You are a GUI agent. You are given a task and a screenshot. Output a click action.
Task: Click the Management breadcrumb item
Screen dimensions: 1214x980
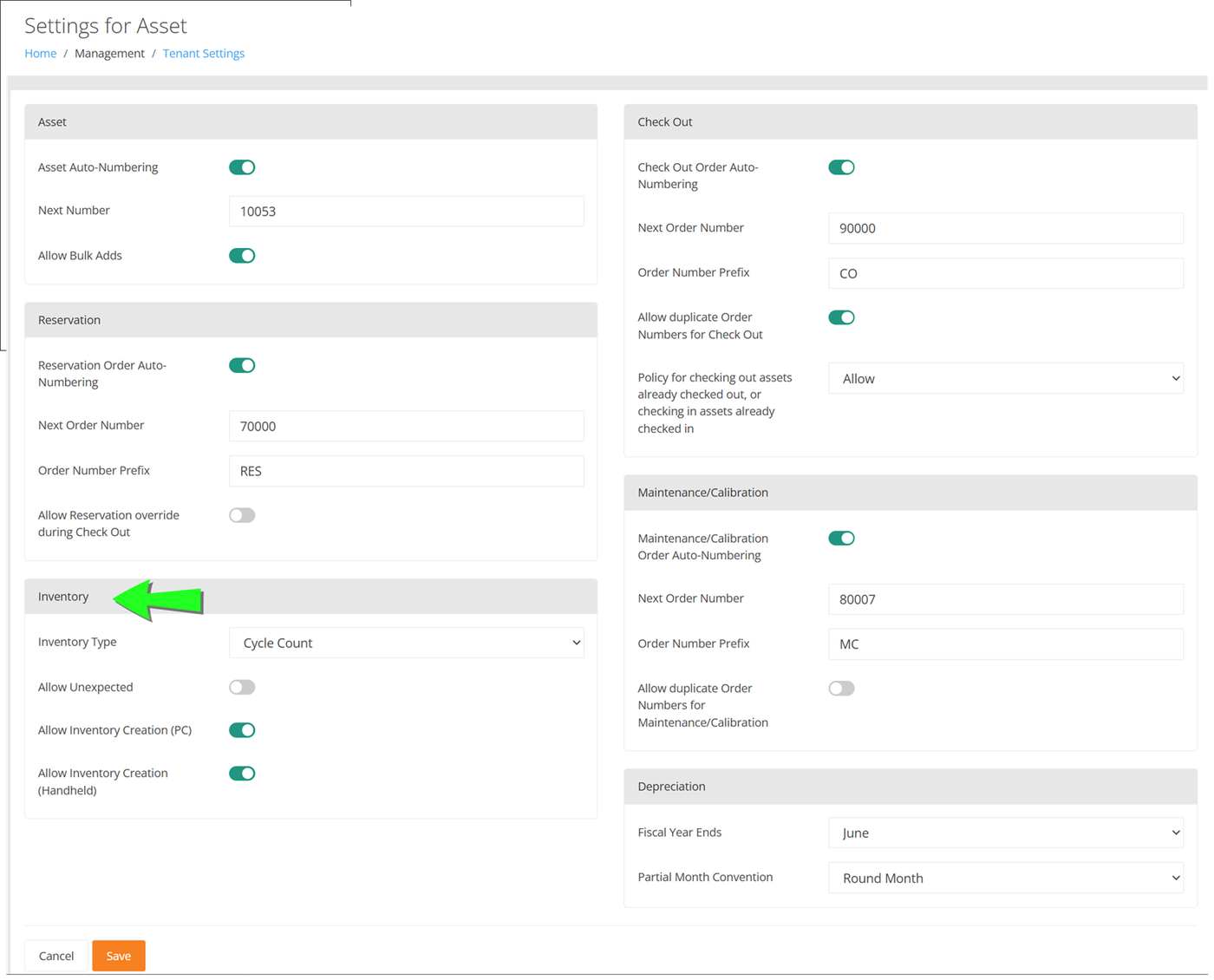(109, 53)
